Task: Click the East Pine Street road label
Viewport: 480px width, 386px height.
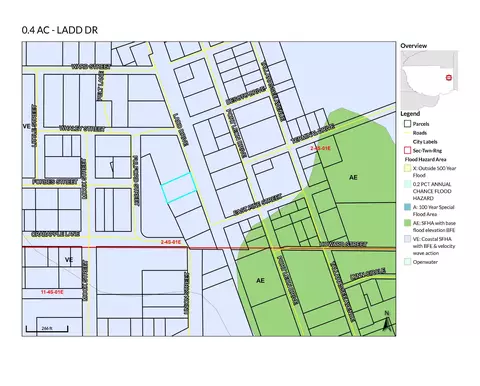Action: tap(258, 204)
